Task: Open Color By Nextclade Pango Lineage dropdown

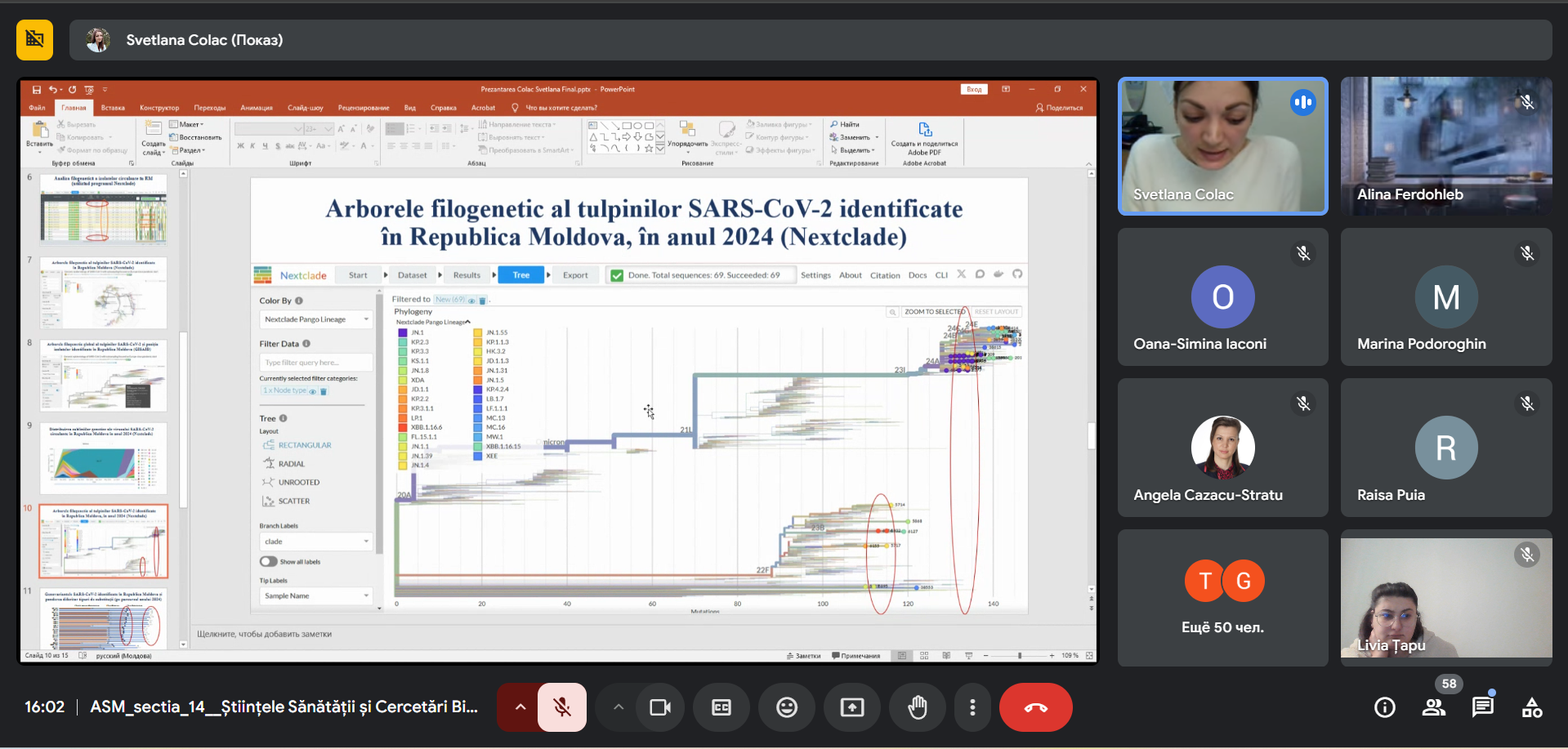Action: click(316, 319)
